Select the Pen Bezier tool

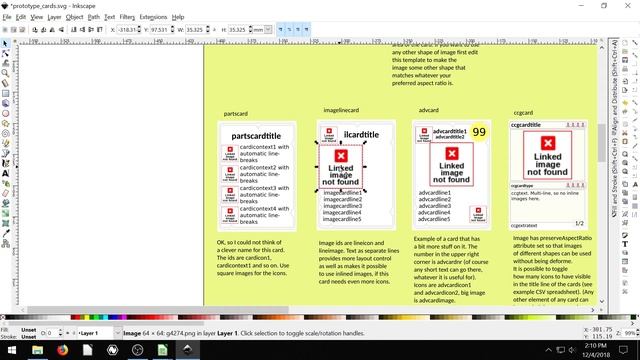[x=5, y=153]
